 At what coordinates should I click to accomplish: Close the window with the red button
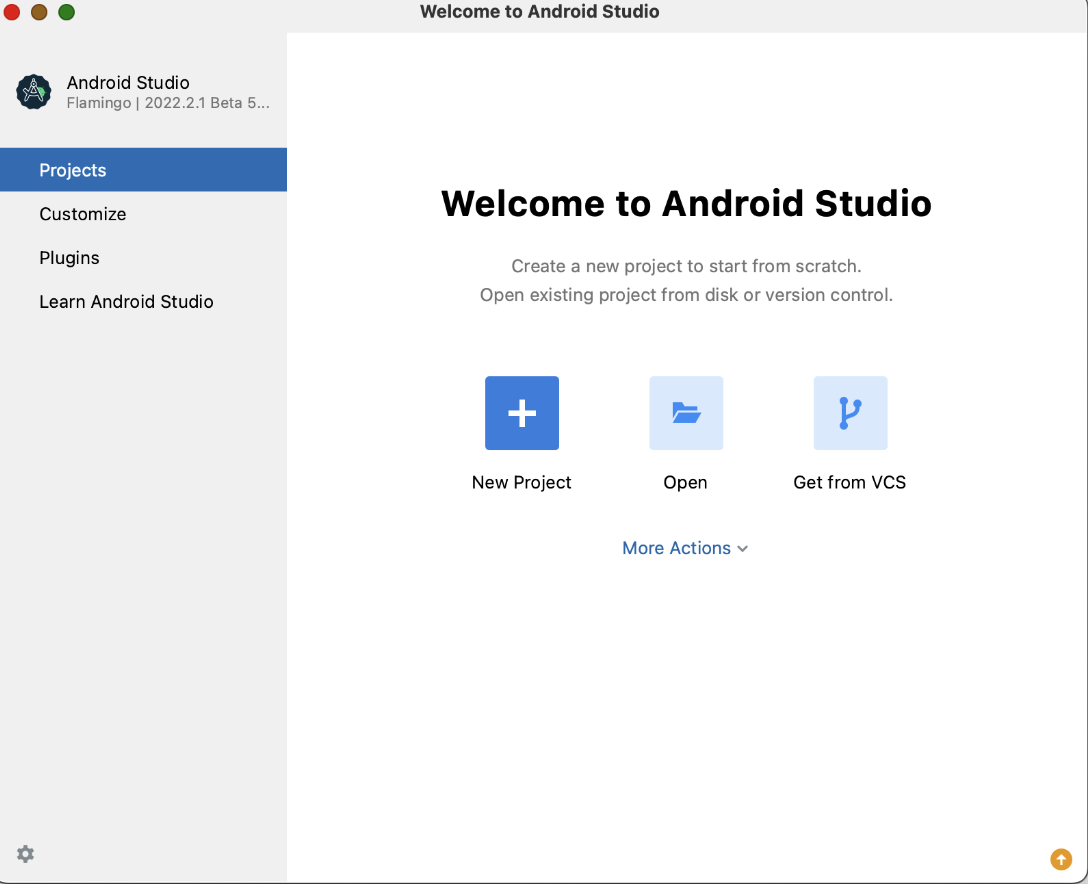coord(11,12)
